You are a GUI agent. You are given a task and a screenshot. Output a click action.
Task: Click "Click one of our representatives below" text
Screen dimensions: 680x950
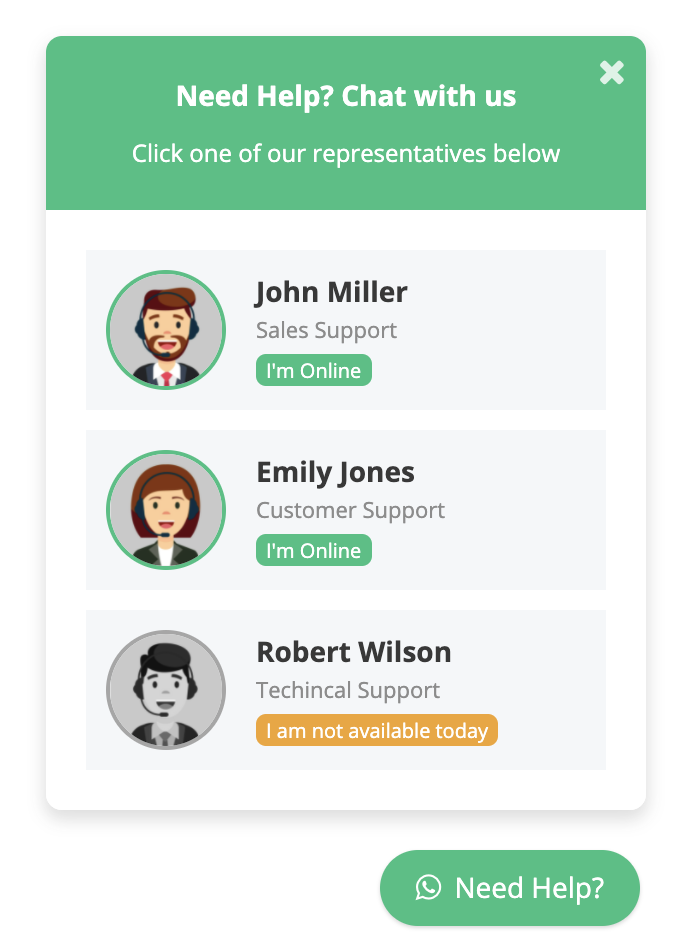pos(346,154)
